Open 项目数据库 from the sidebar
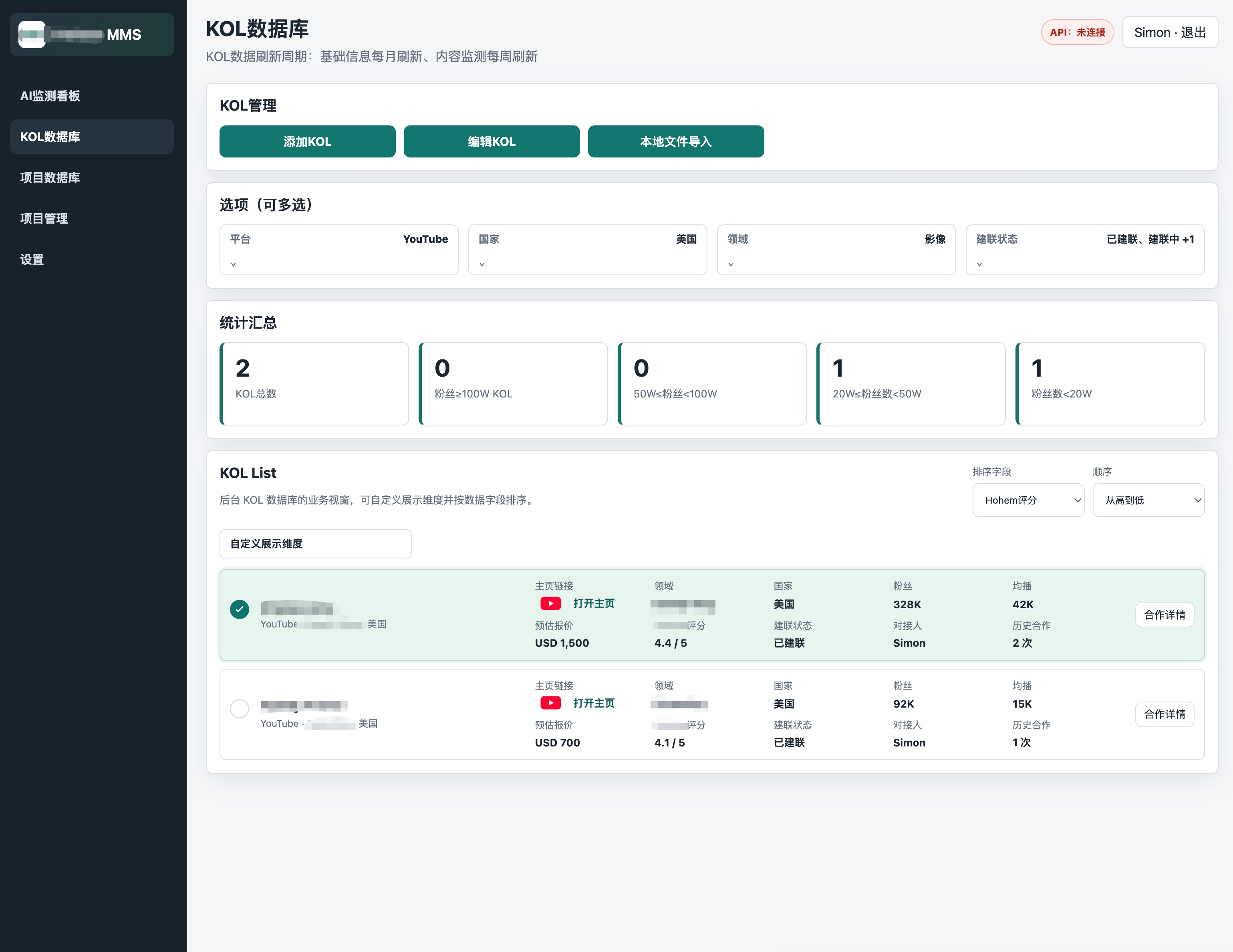The width and height of the screenshot is (1233, 952). pyautogui.click(x=92, y=178)
